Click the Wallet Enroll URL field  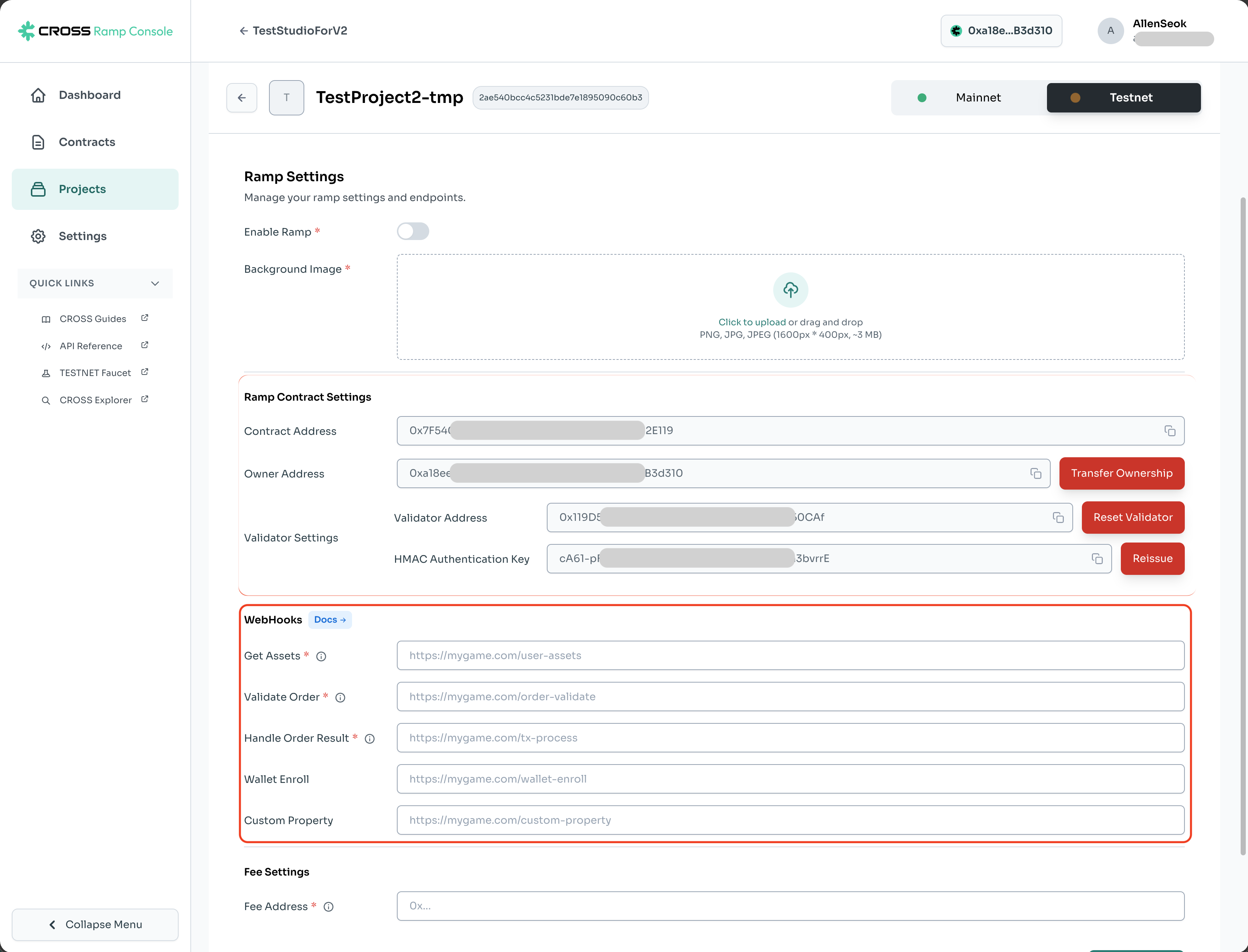pos(790,779)
